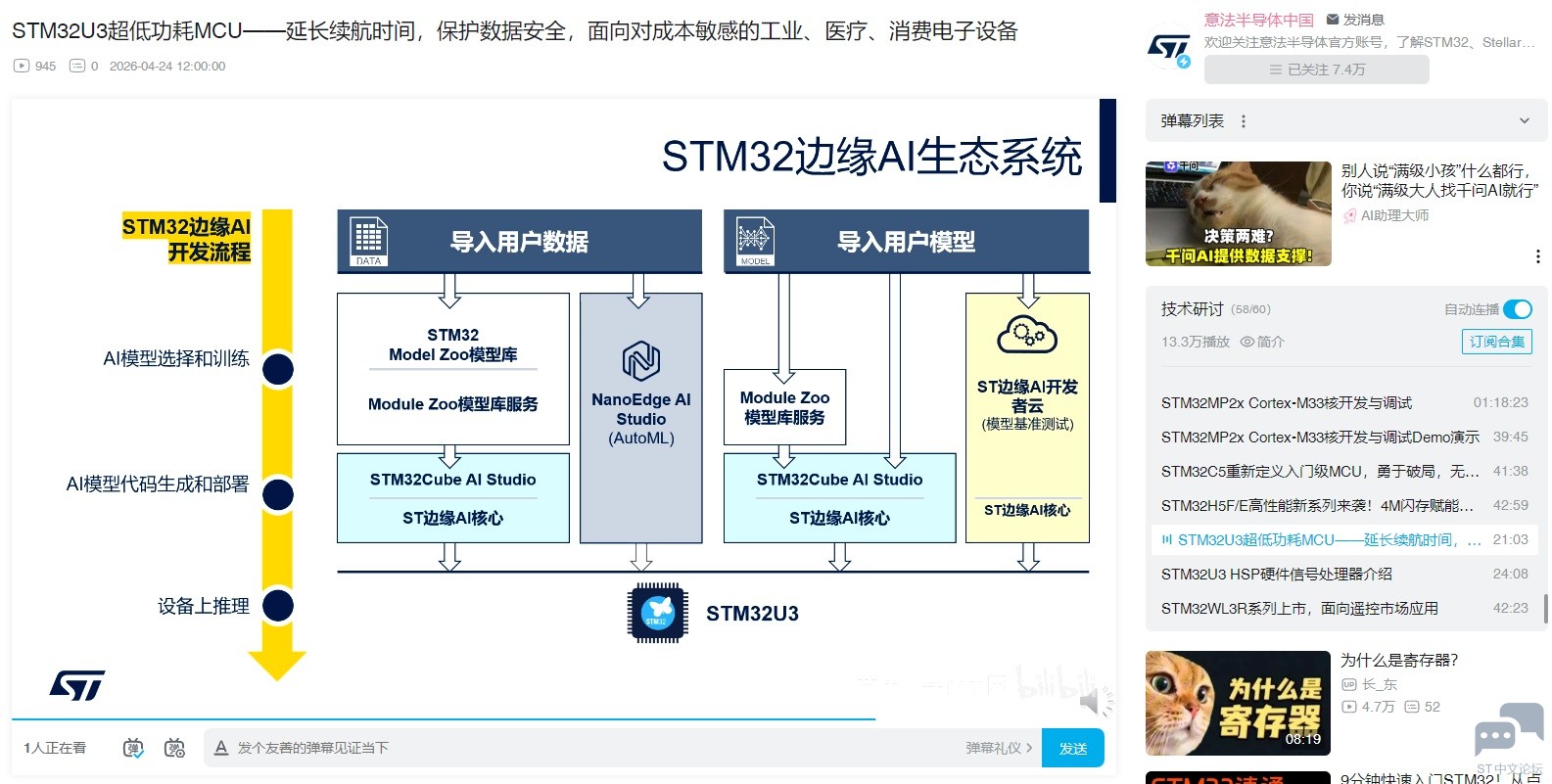Toggle the 自动连播 autoplay switch
1552x784 pixels.
click(1517, 309)
